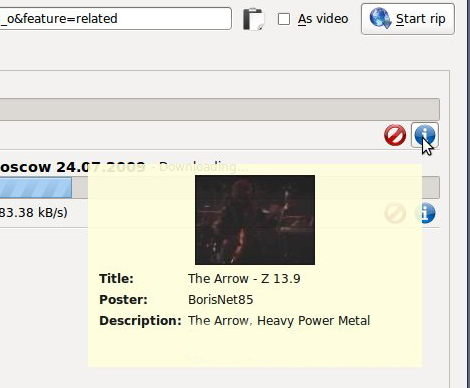Click the 'oscow 24.07.2009' download title
This screenshot has height=388, width=470.
pos(72,167)
